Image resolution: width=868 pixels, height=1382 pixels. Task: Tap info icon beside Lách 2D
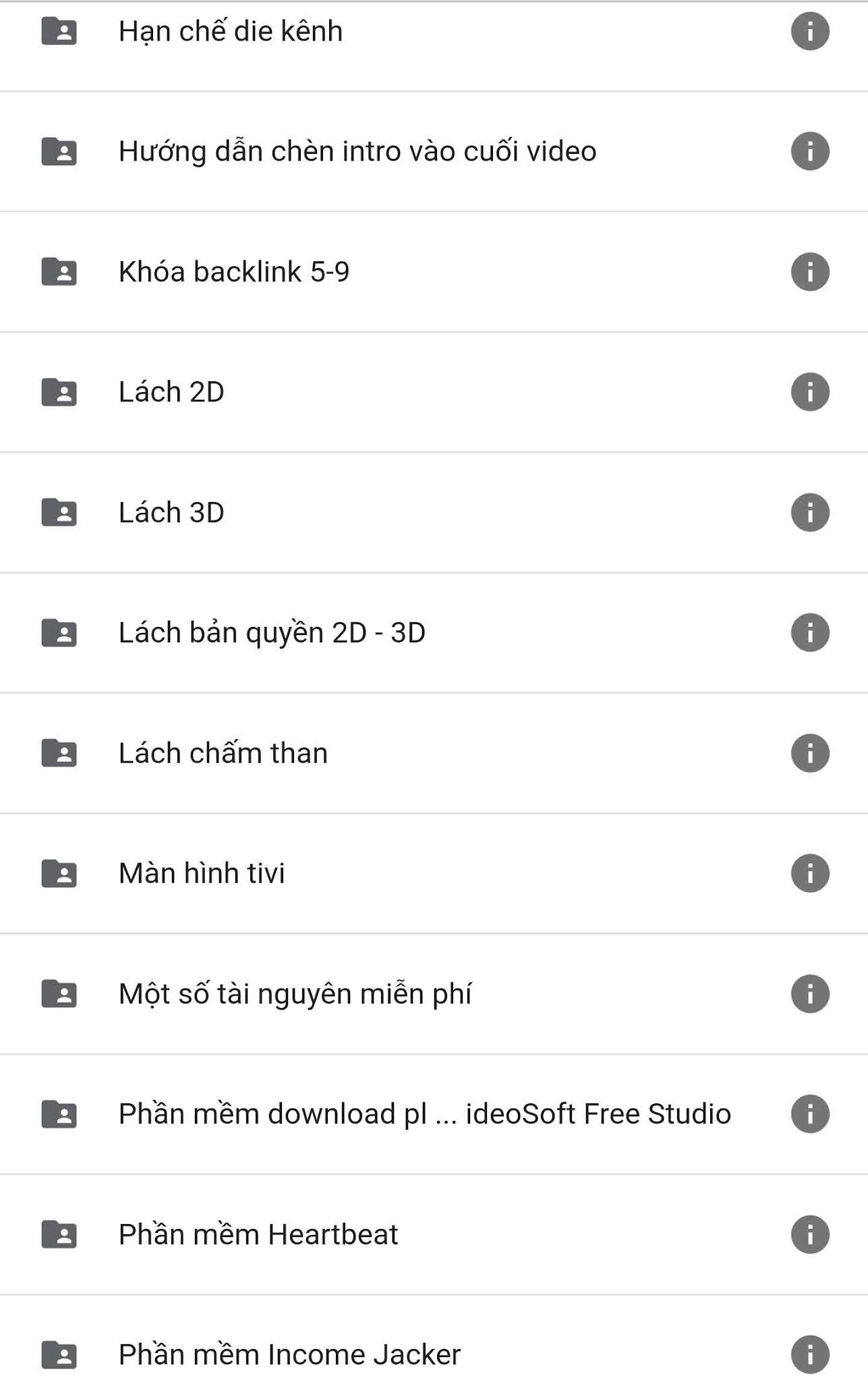click(809, 392)
